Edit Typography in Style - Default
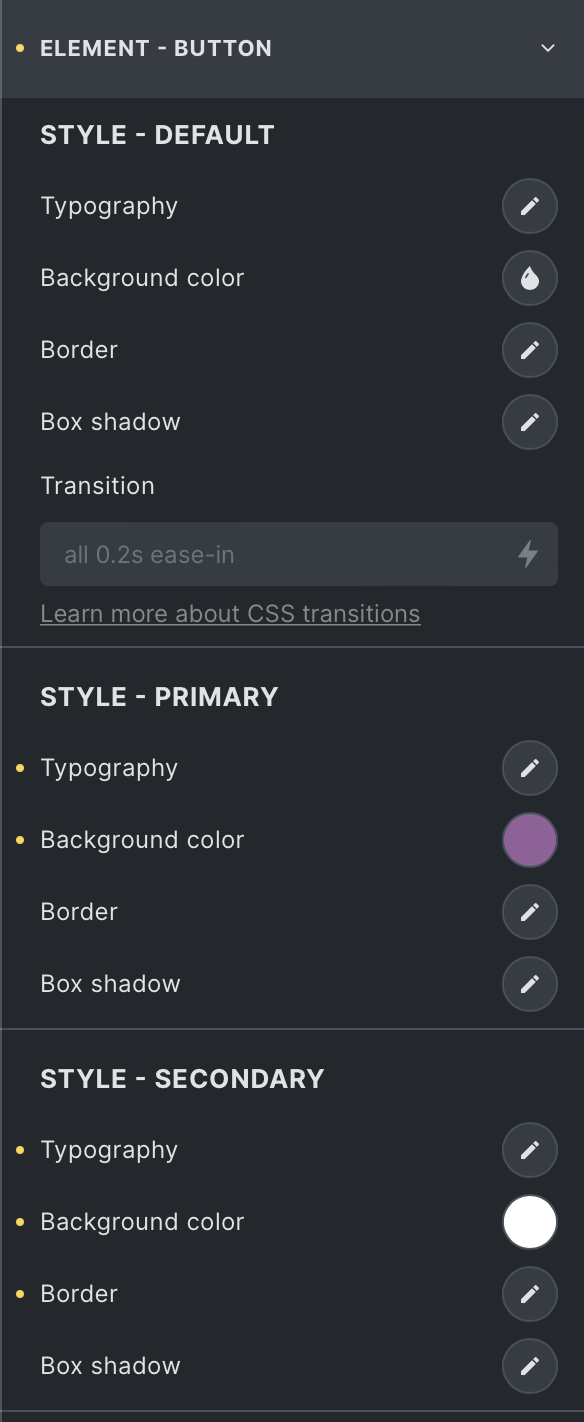Image resolution: width=584 pixels, height=1422 pixels. 530,206
